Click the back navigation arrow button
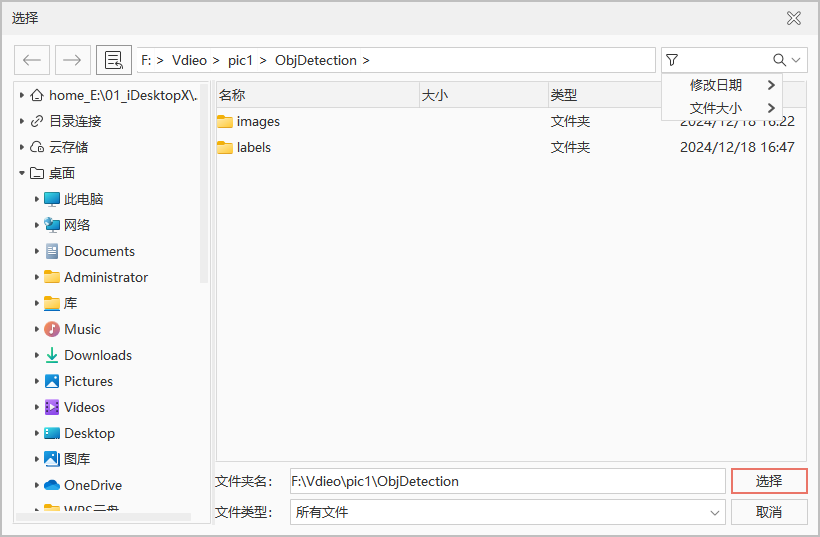820x537 pixels. point(32,60)
